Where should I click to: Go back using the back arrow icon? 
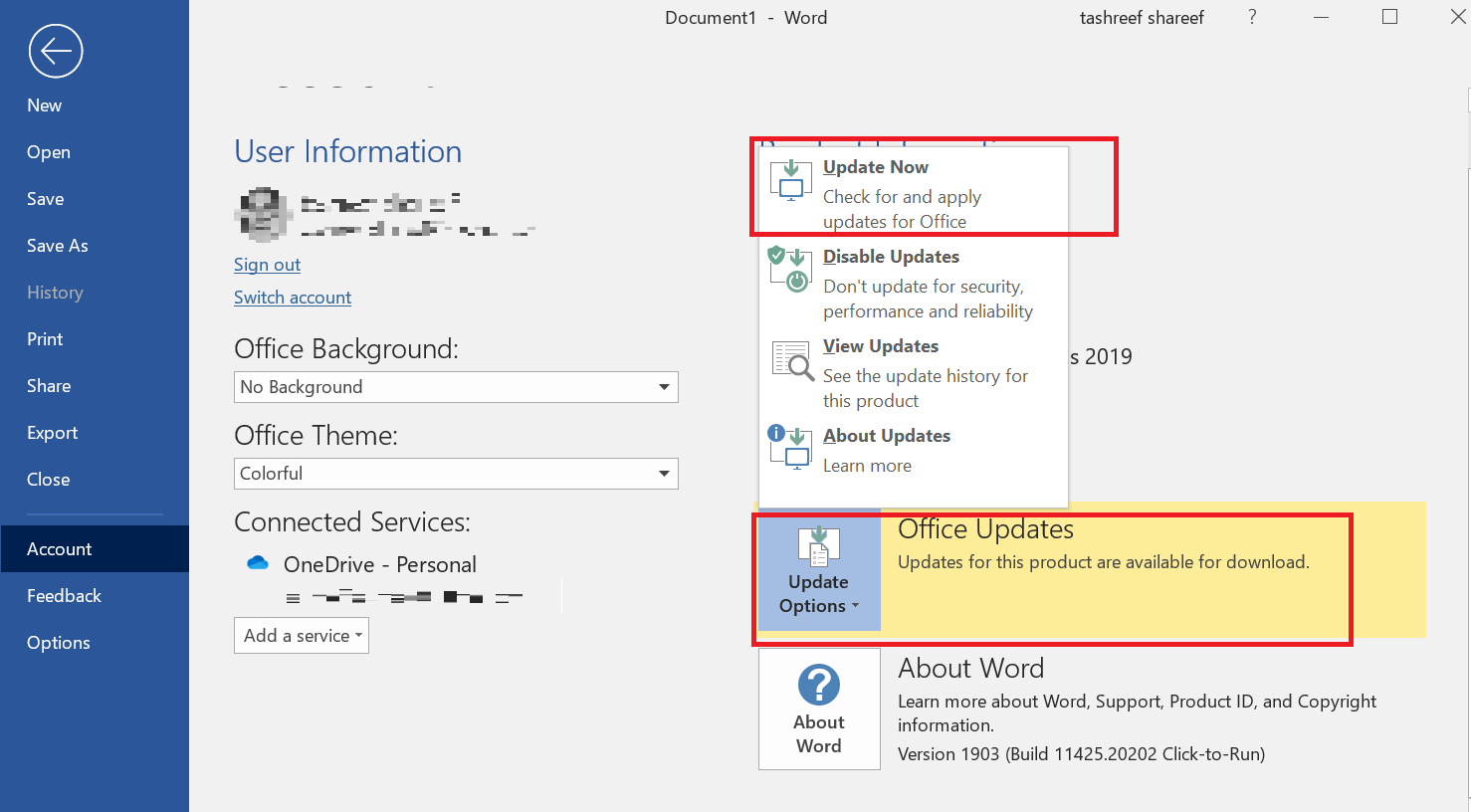point(56,51)
